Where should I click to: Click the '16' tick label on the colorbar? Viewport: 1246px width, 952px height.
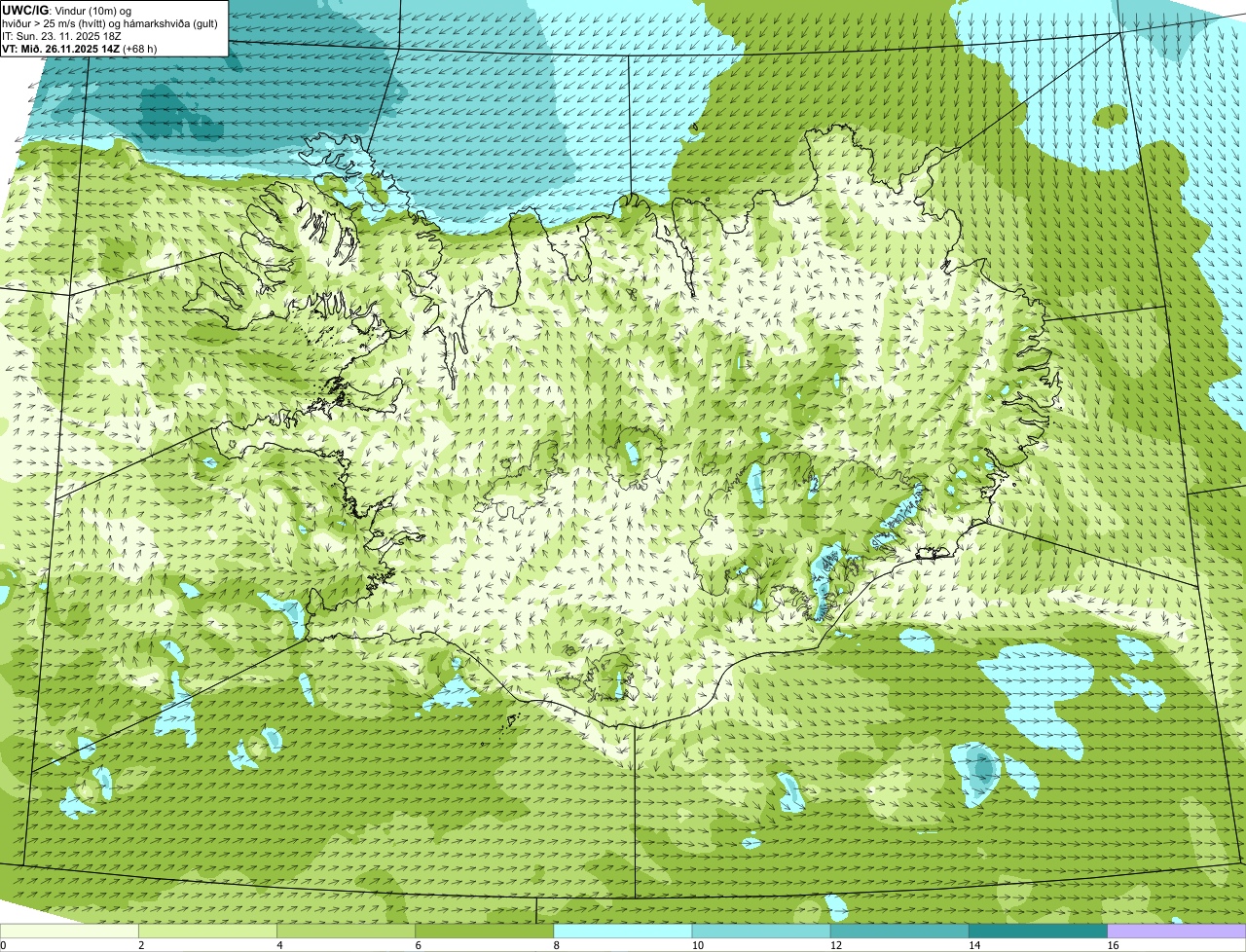point(1112,945)
